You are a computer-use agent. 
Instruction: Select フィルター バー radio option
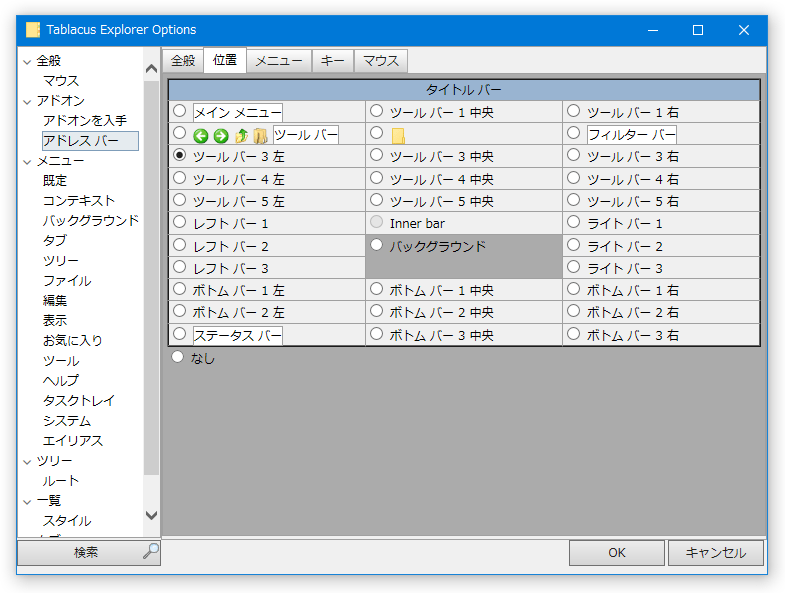[574, 133]
